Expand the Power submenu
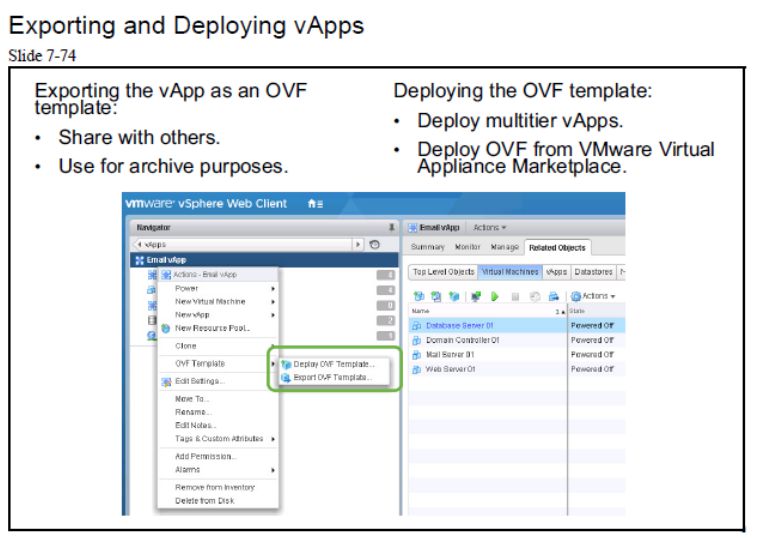The width and height of the screenshot is (757, 538). click(x=219, y=288)
